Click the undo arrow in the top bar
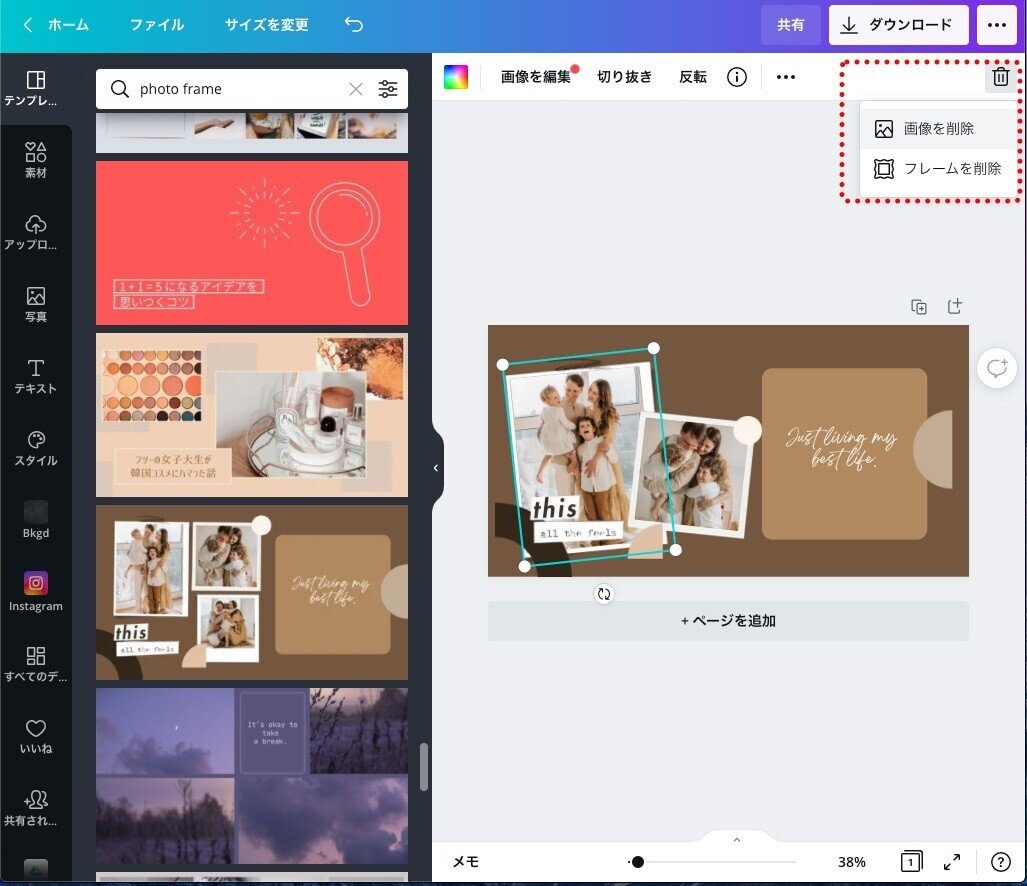This screenshot has height=886, width=1027. pos(353,24)
